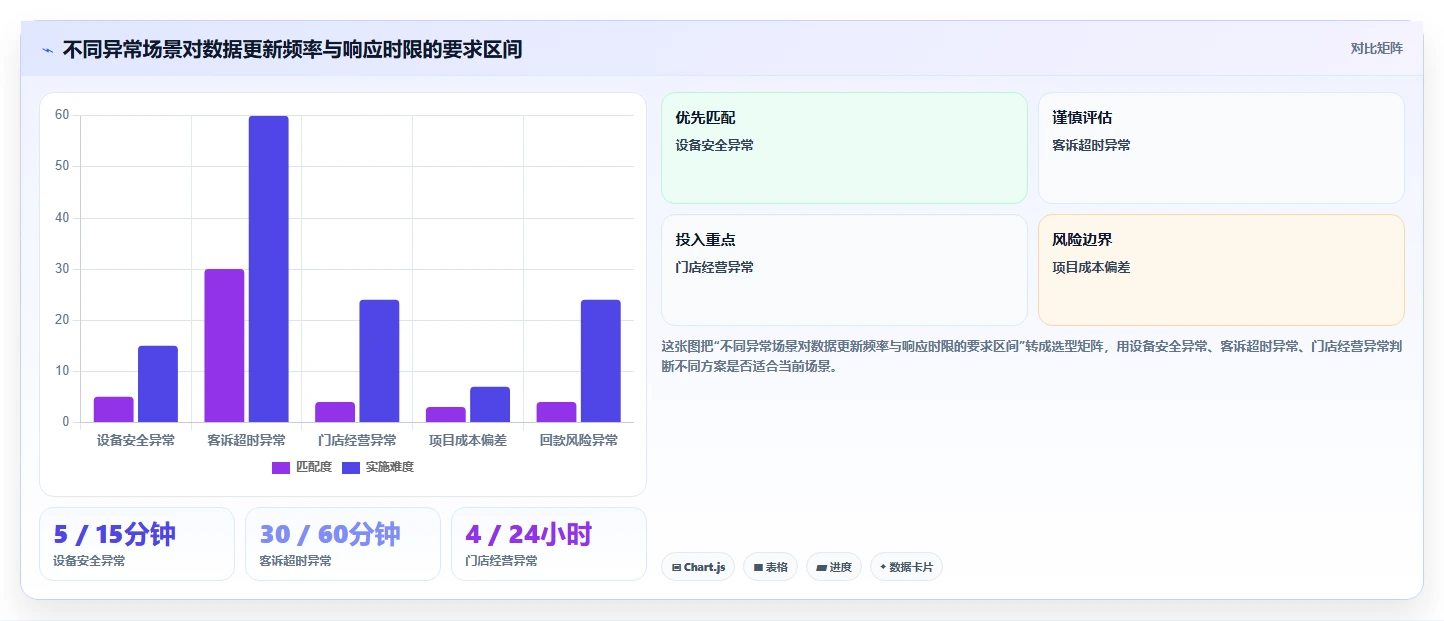Click the 客诉超时异常 x-axis label
Image resolution: width=1444 pixels, height=621 pixels.
click(x=246, y=440)
